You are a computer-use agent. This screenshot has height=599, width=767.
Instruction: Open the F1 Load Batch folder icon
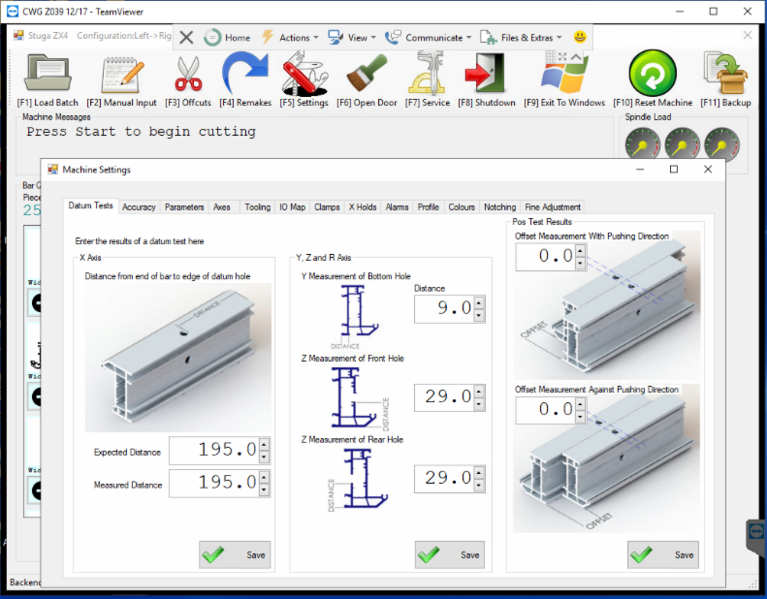47,73
